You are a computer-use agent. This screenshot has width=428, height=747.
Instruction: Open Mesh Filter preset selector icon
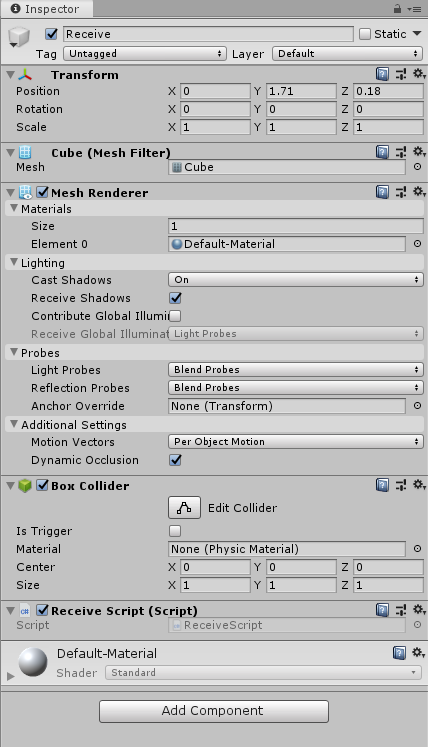(401, 152)
